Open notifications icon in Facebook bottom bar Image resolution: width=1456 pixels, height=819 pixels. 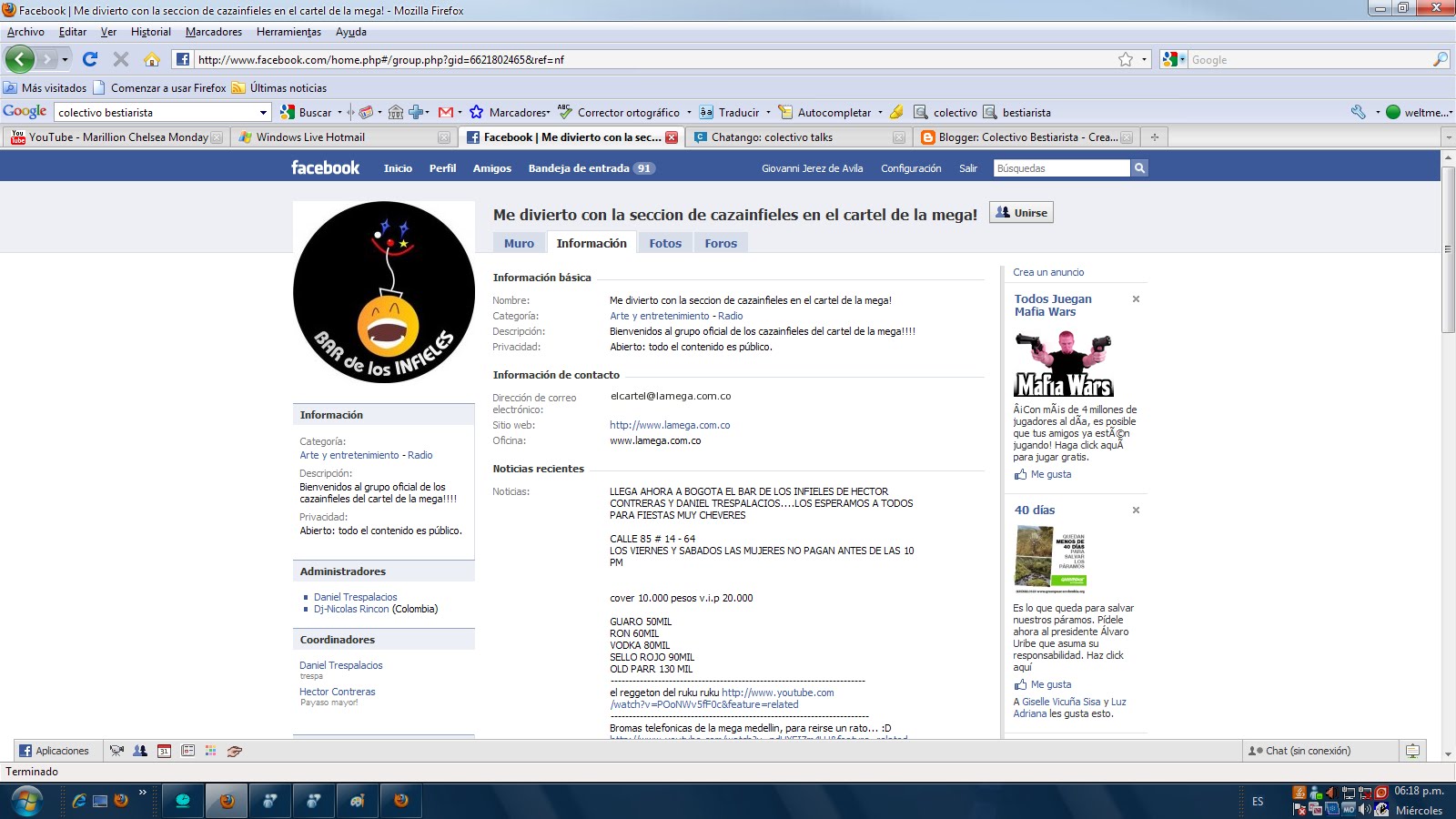point(1412,751)
